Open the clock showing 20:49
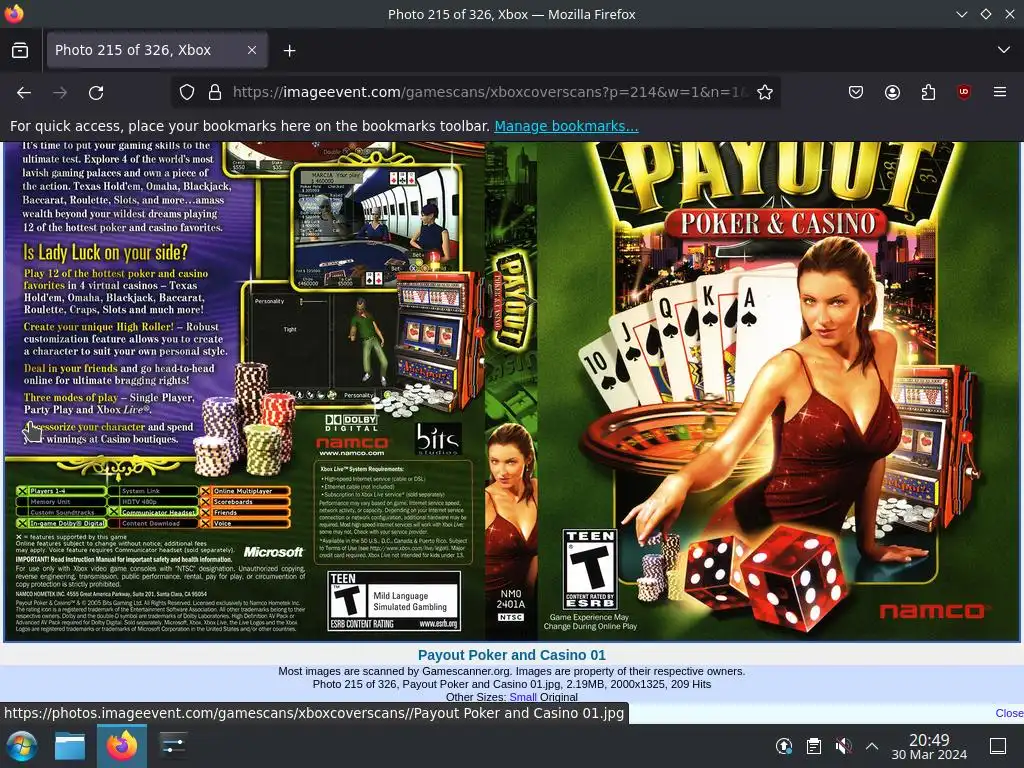 pyautogui.click(x=929, y=746)
